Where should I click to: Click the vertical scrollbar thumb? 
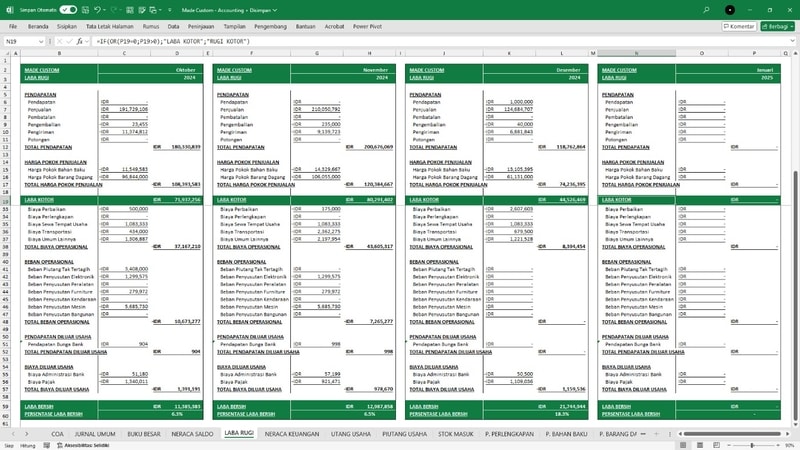point(795,296)
